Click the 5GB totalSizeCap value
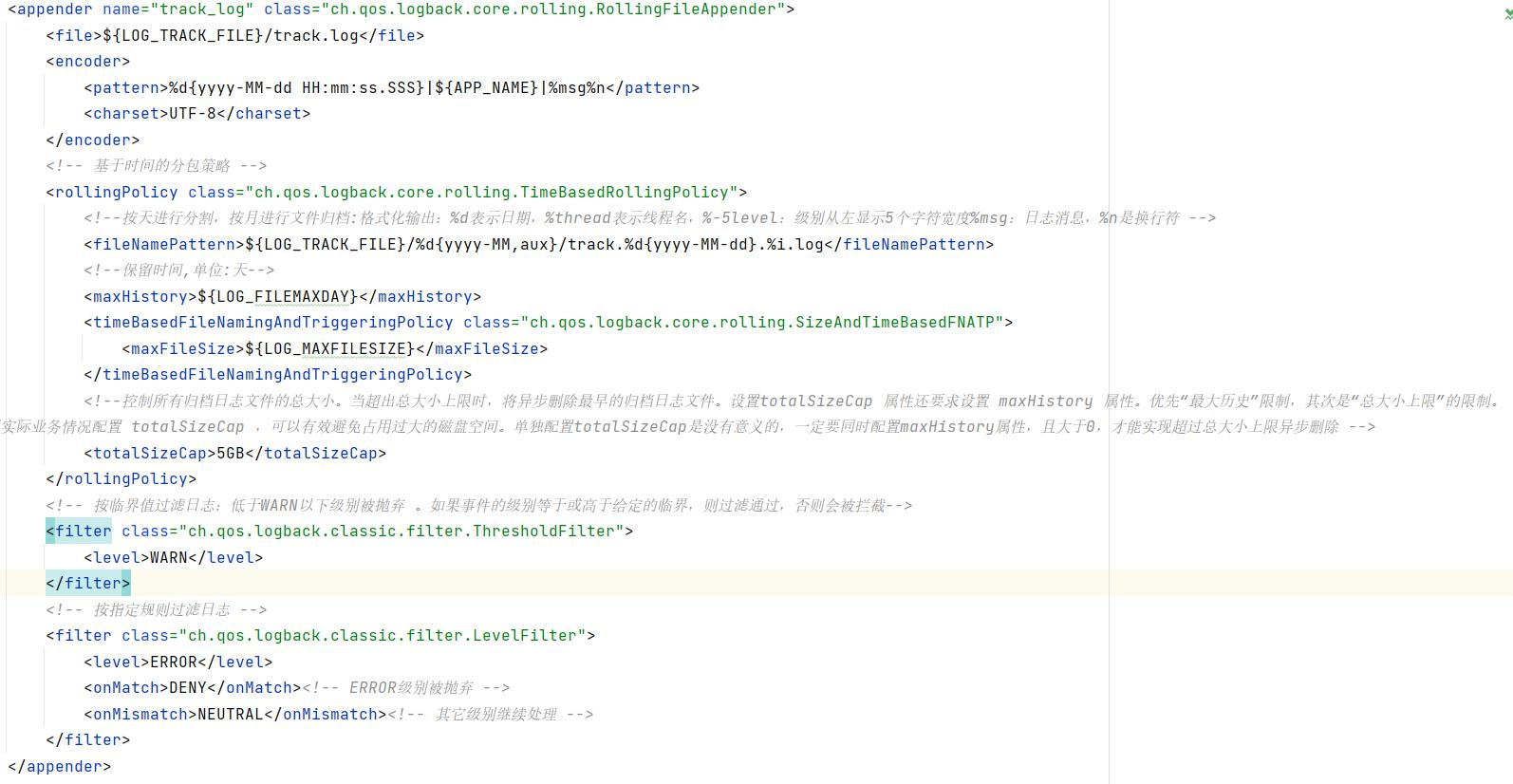Viewport: 1513px width, 784px height. 231,453
